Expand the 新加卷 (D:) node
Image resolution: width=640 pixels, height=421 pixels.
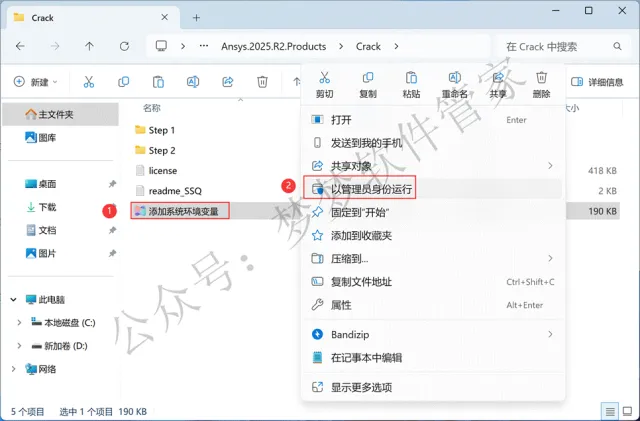point(19,346)
